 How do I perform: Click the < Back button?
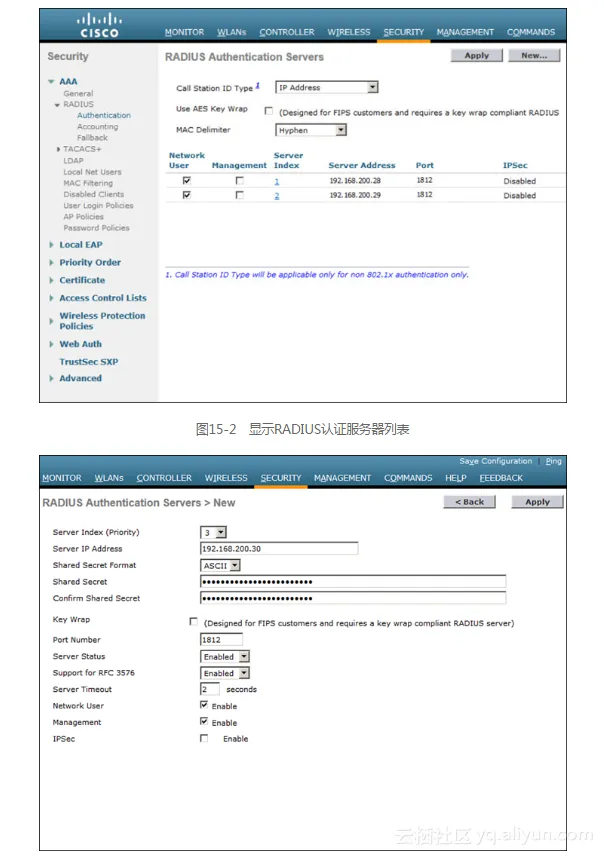(470, 502)
